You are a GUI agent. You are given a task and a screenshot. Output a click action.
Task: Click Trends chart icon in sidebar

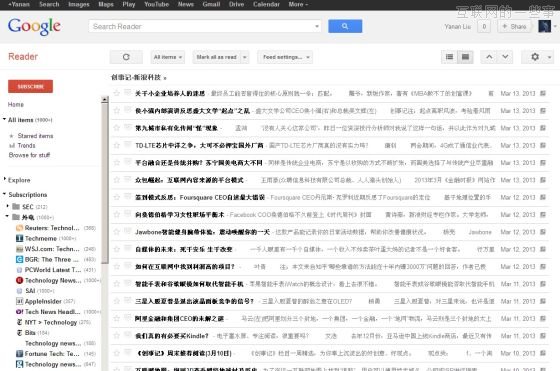pyautogui.click(x=12, y=145)
